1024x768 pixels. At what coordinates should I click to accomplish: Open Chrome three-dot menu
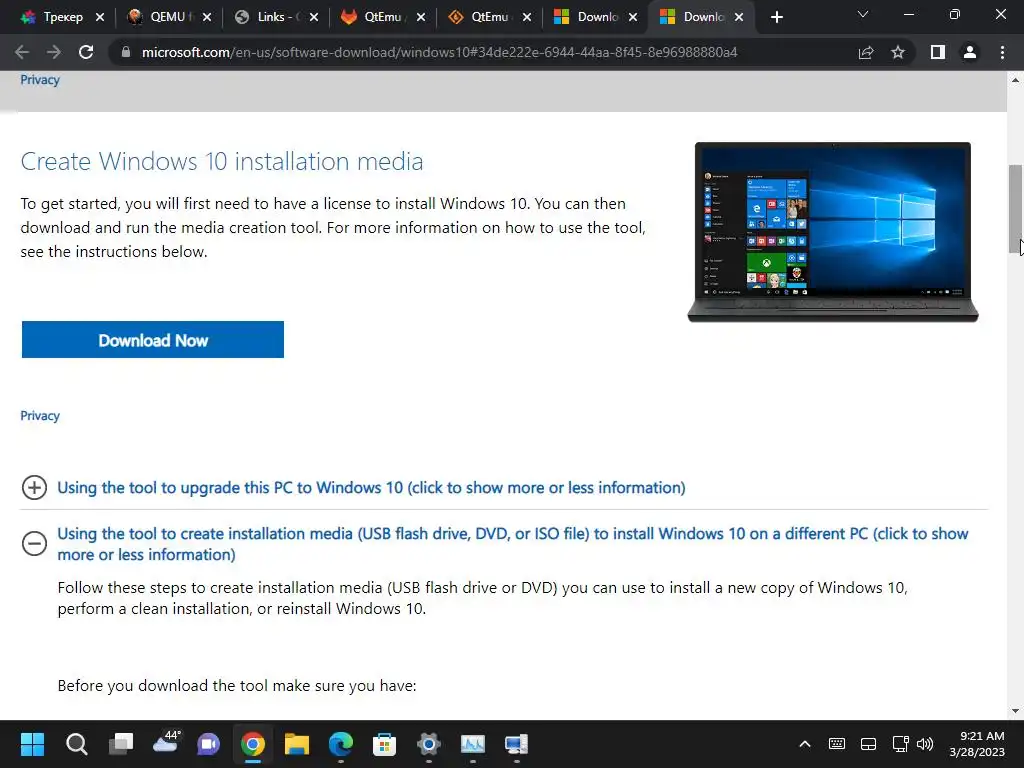pos(1002,52)
